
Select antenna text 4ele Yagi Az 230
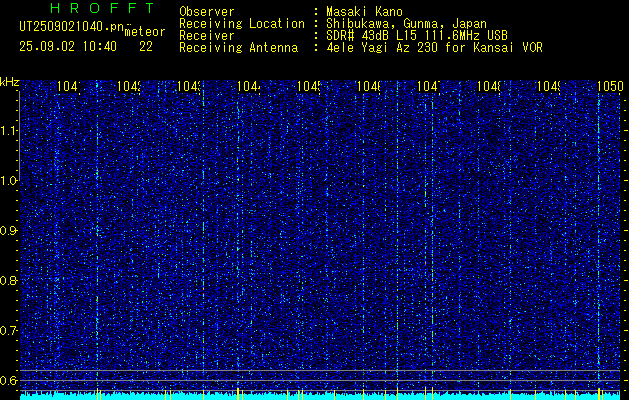pyautogui.click(x=382, y=48)
